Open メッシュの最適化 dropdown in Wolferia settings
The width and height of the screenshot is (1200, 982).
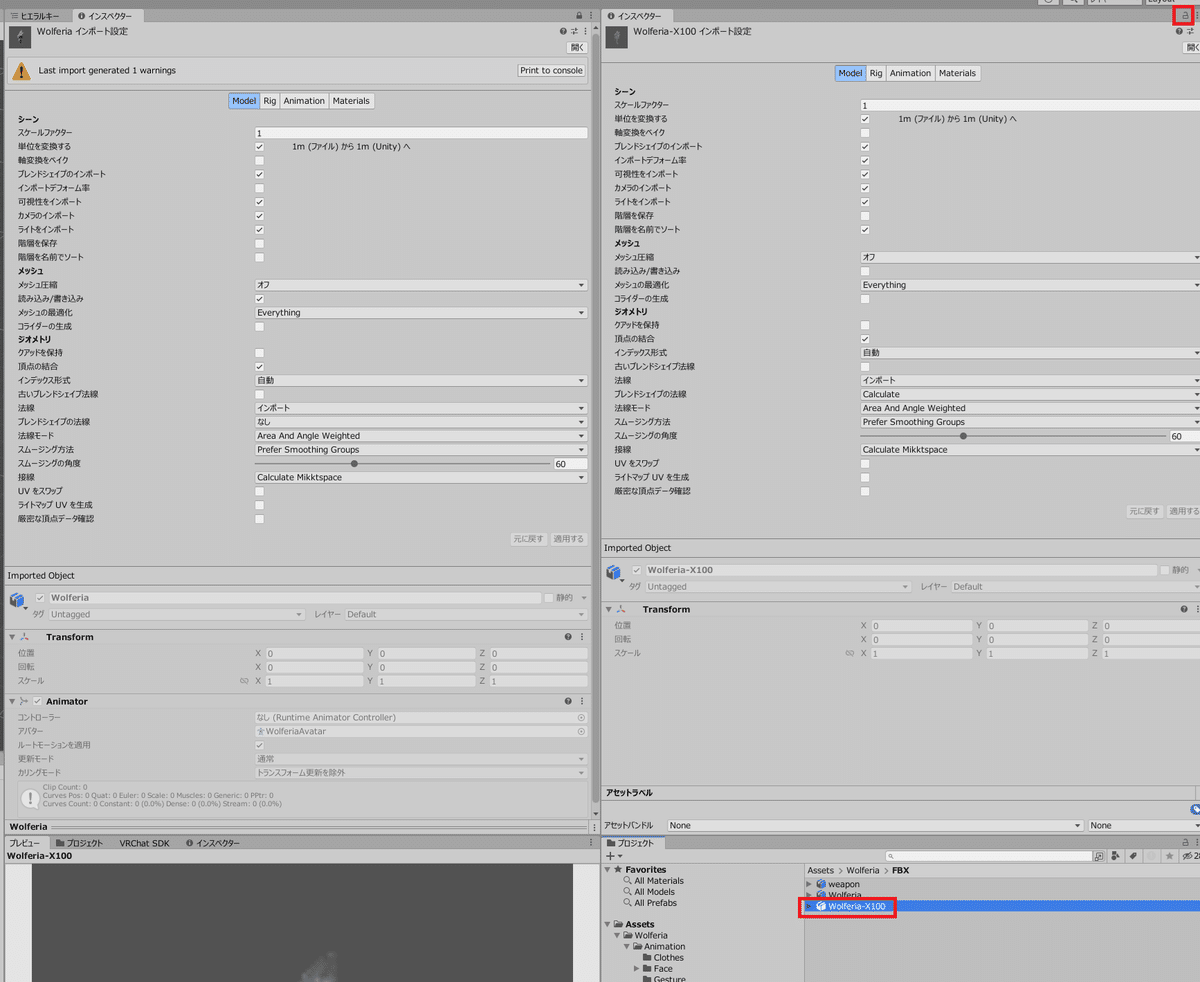(x=421, y=313)
